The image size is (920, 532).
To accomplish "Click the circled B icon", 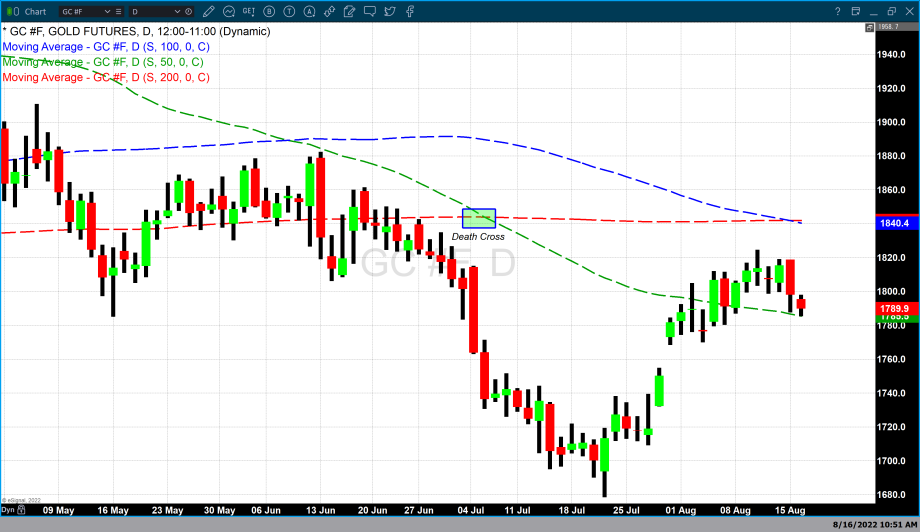I will pos(269,11).
